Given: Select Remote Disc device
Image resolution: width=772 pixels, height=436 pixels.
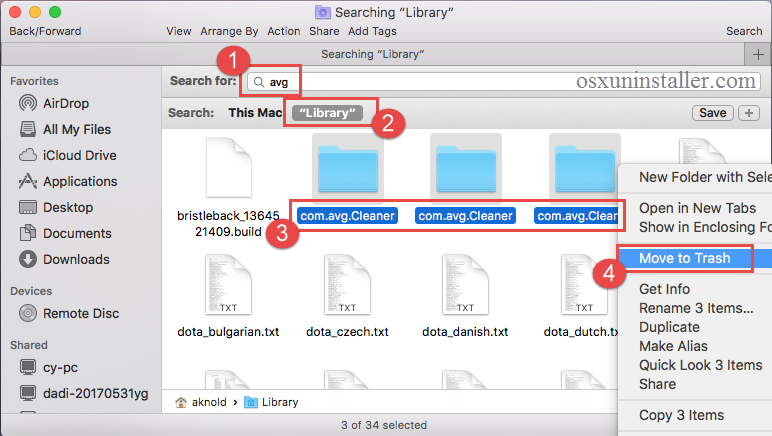Looking at the screenshot, I should coord(69,313).
